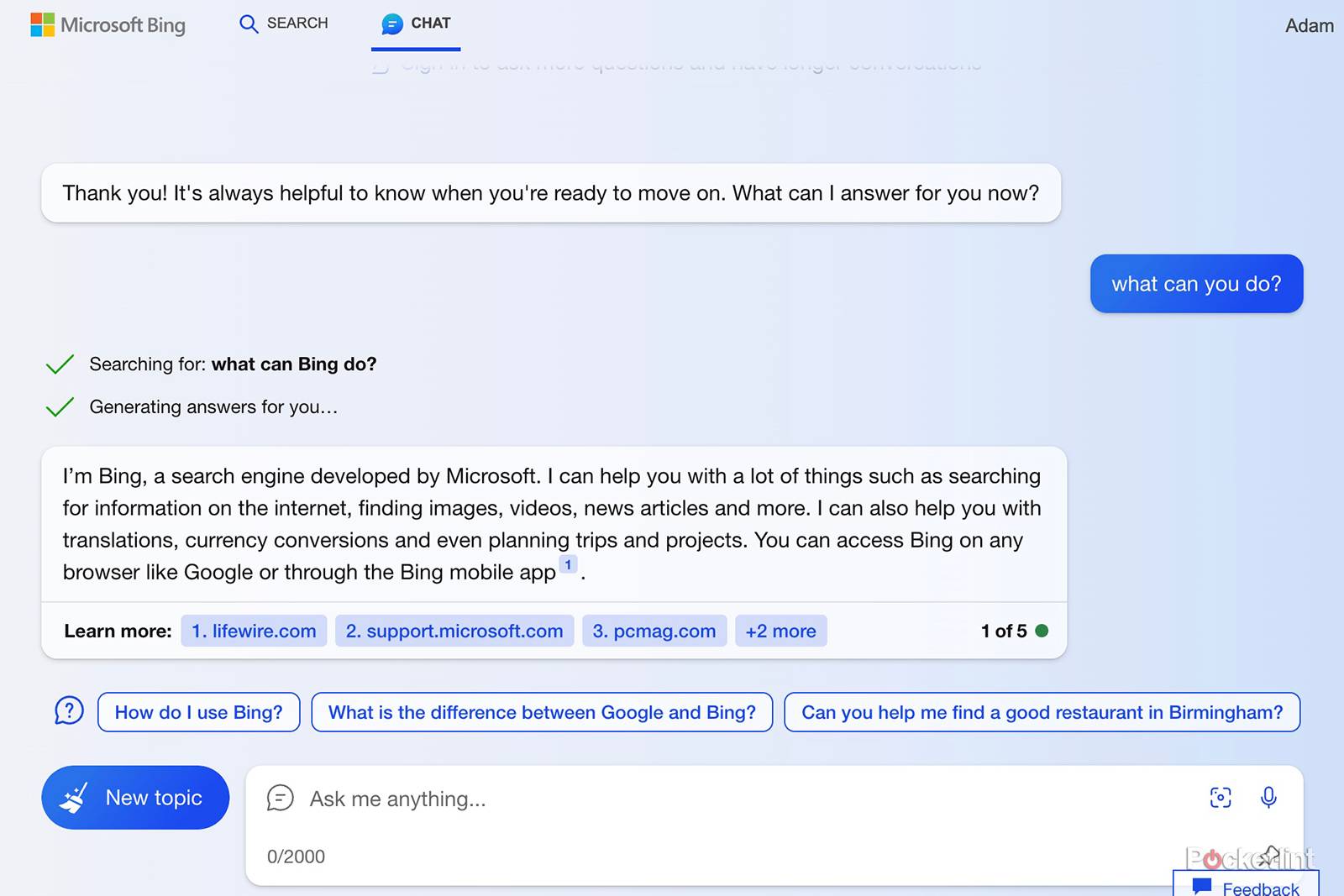The image size is (1344, 896).
Task: Open the support.microsoft.com source link
Action: [454, 631]
